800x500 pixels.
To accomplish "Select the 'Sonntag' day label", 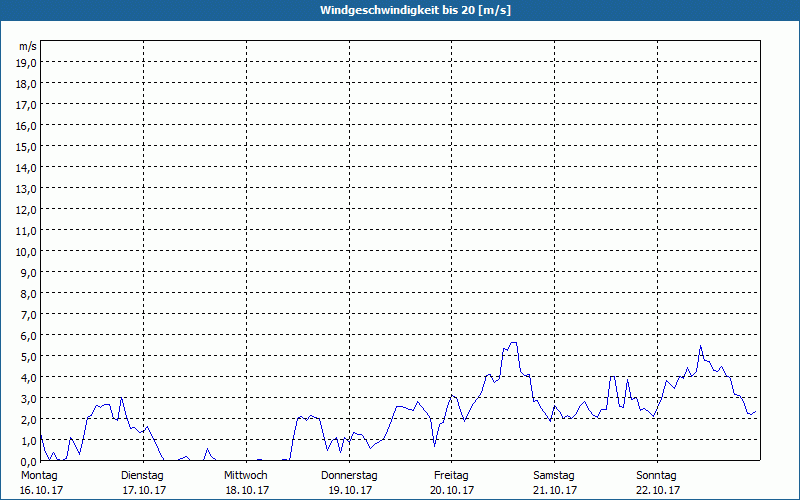I will tap(657, 476).
